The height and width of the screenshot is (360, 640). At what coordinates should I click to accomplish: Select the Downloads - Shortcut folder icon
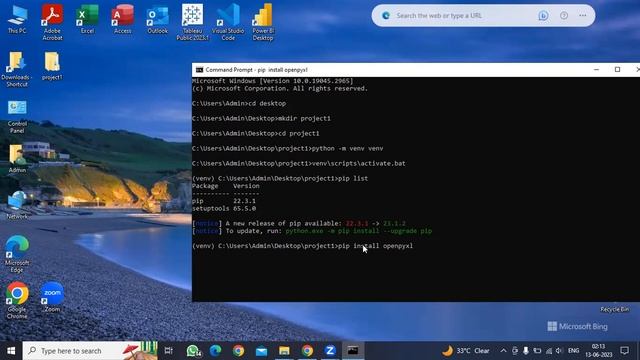click(17, 69)
